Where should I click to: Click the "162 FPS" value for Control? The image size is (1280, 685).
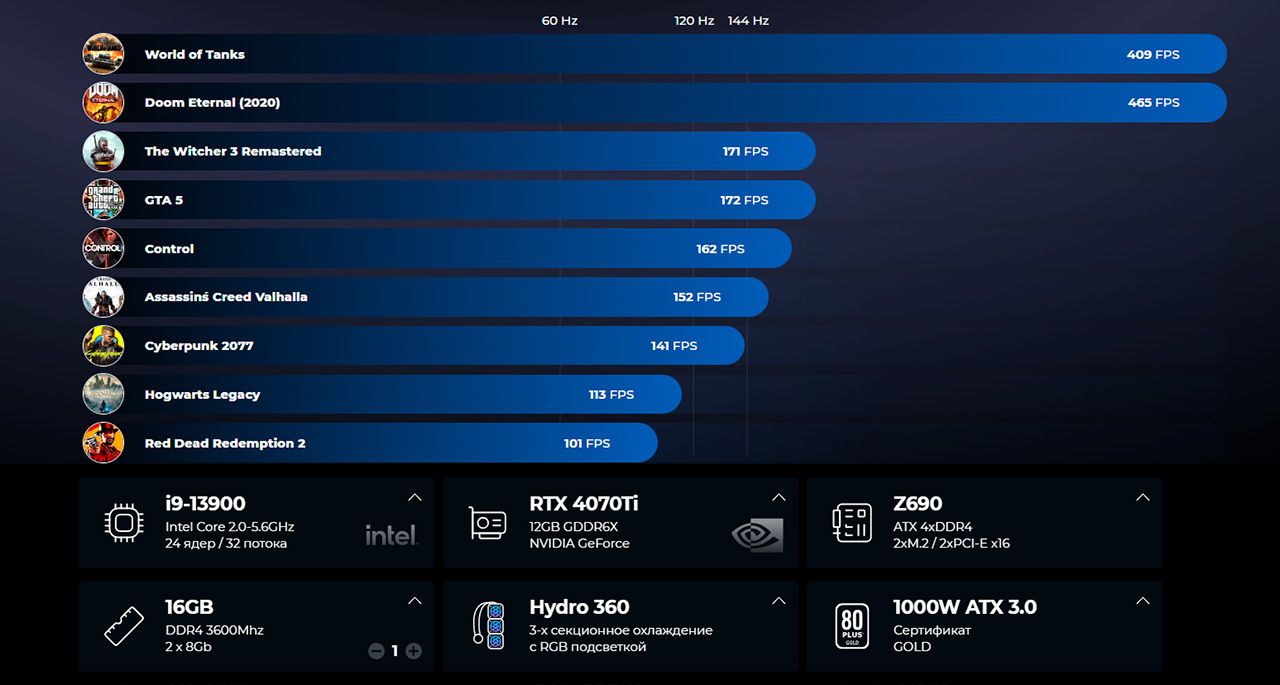coord(721,249)
